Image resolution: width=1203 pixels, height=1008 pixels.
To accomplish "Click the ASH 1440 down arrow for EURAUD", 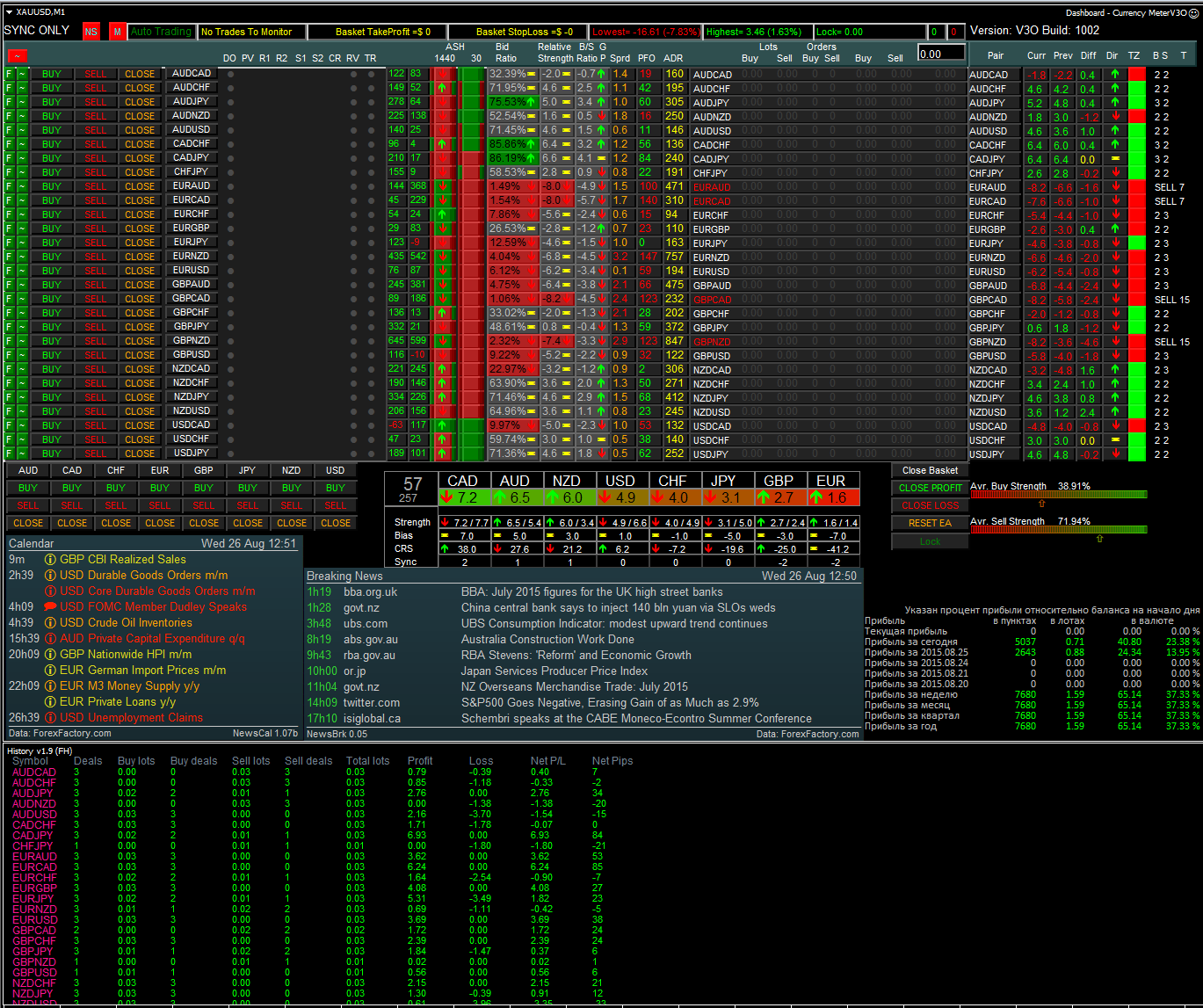I will point(442,186).
